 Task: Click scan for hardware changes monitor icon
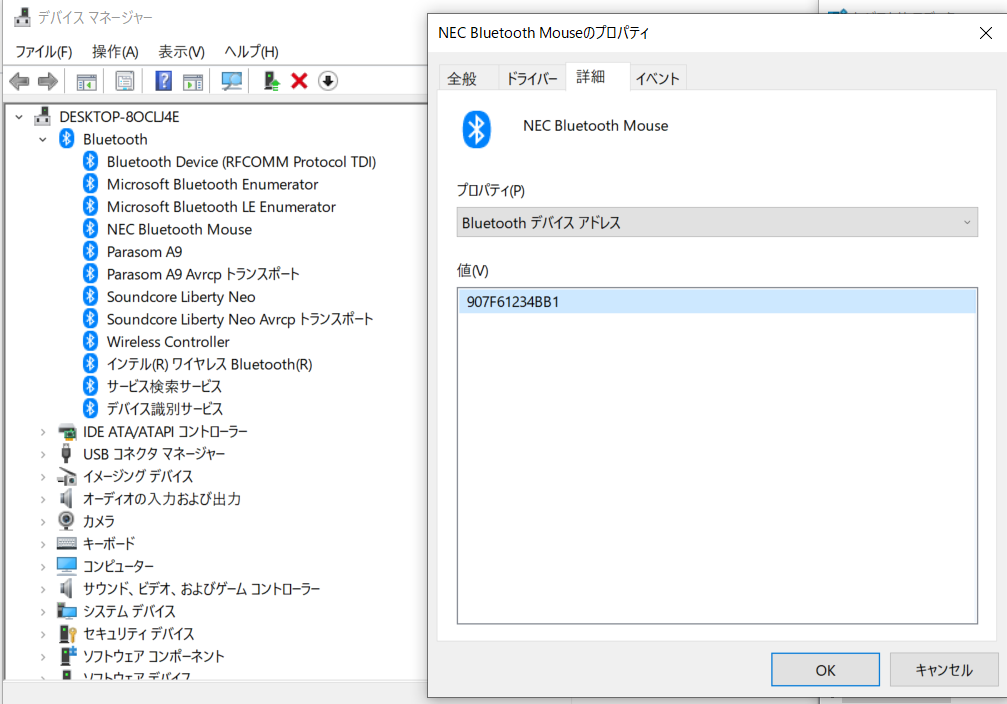(x=231, y=81)
